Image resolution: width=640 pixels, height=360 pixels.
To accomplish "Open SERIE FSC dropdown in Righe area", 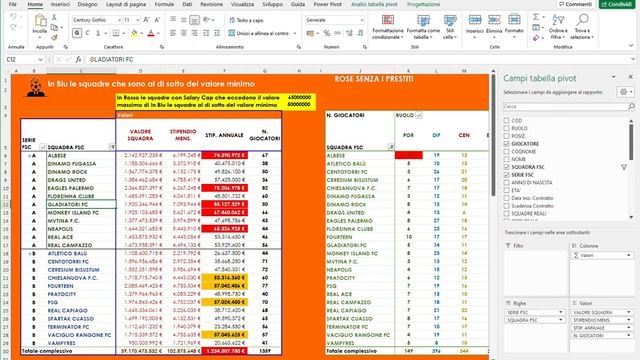I will 560,312.
